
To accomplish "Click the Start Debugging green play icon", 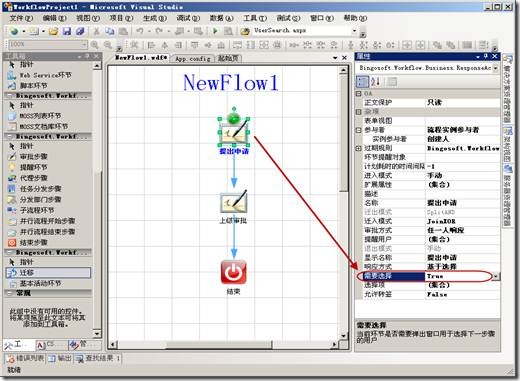I will [x=215, y=31].
